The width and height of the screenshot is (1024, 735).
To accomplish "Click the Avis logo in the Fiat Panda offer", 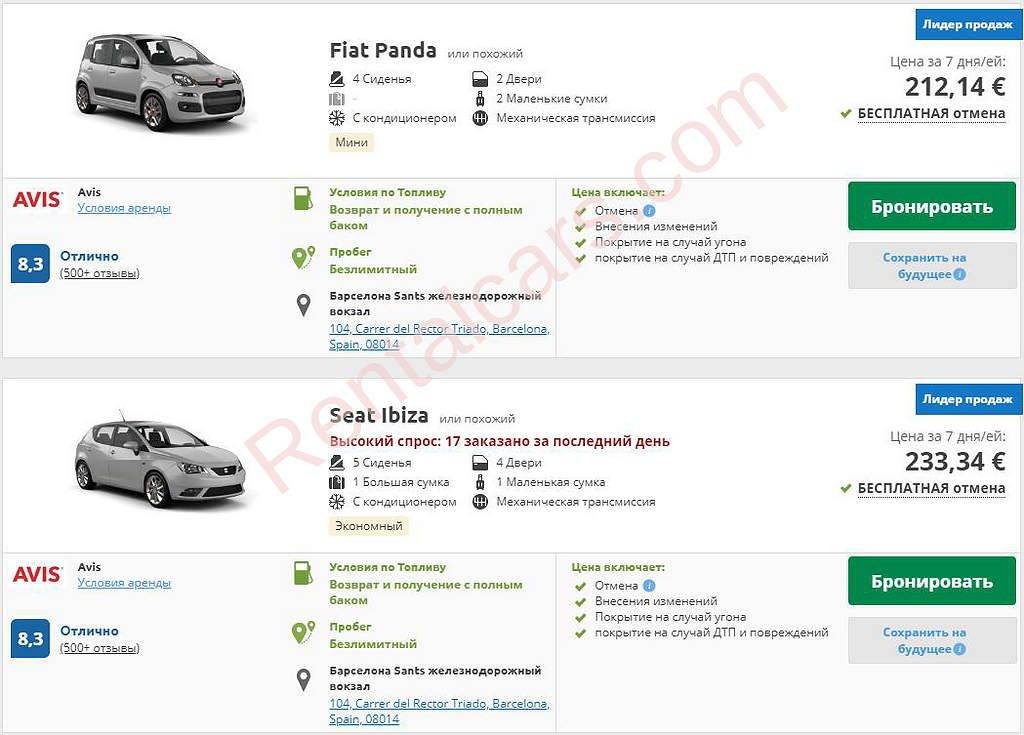I will point(37,200).
